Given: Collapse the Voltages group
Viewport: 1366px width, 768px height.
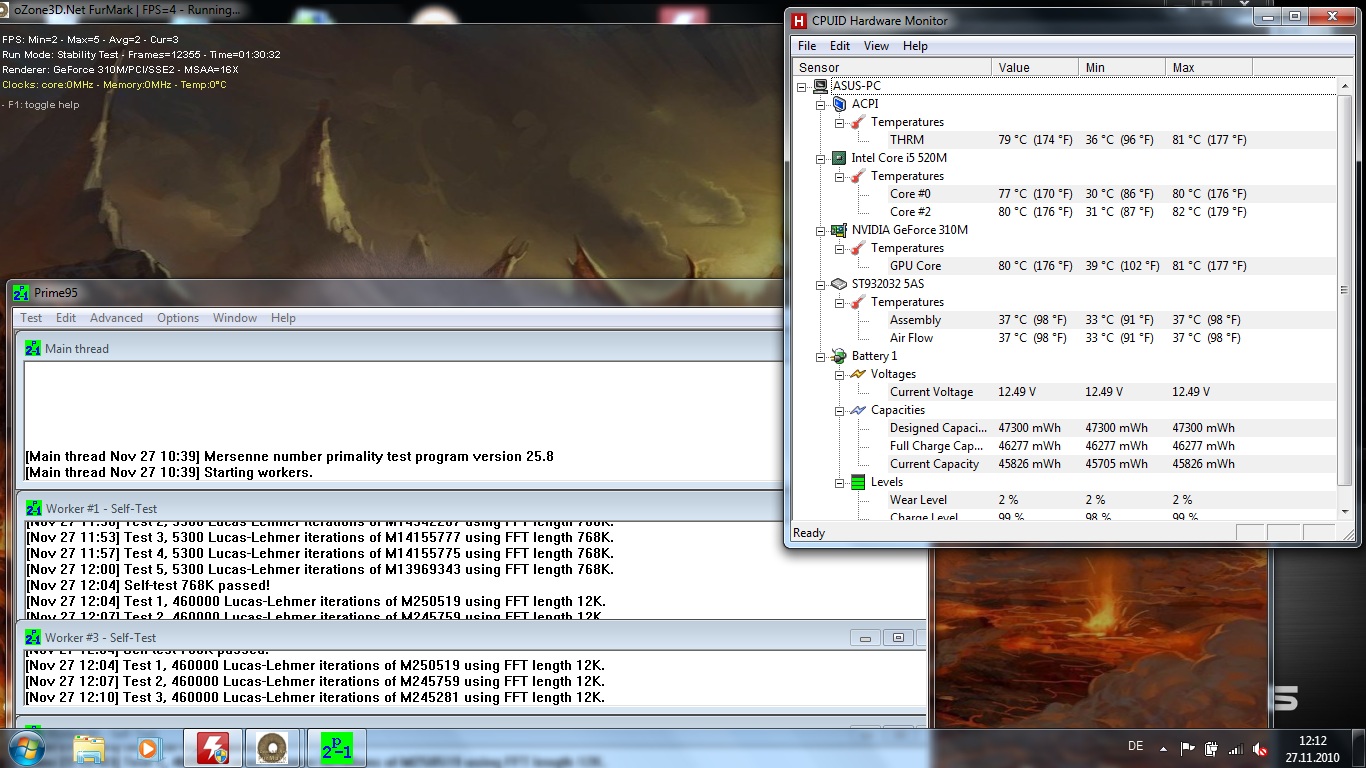Looking at the screenshot, I should 839,374.
